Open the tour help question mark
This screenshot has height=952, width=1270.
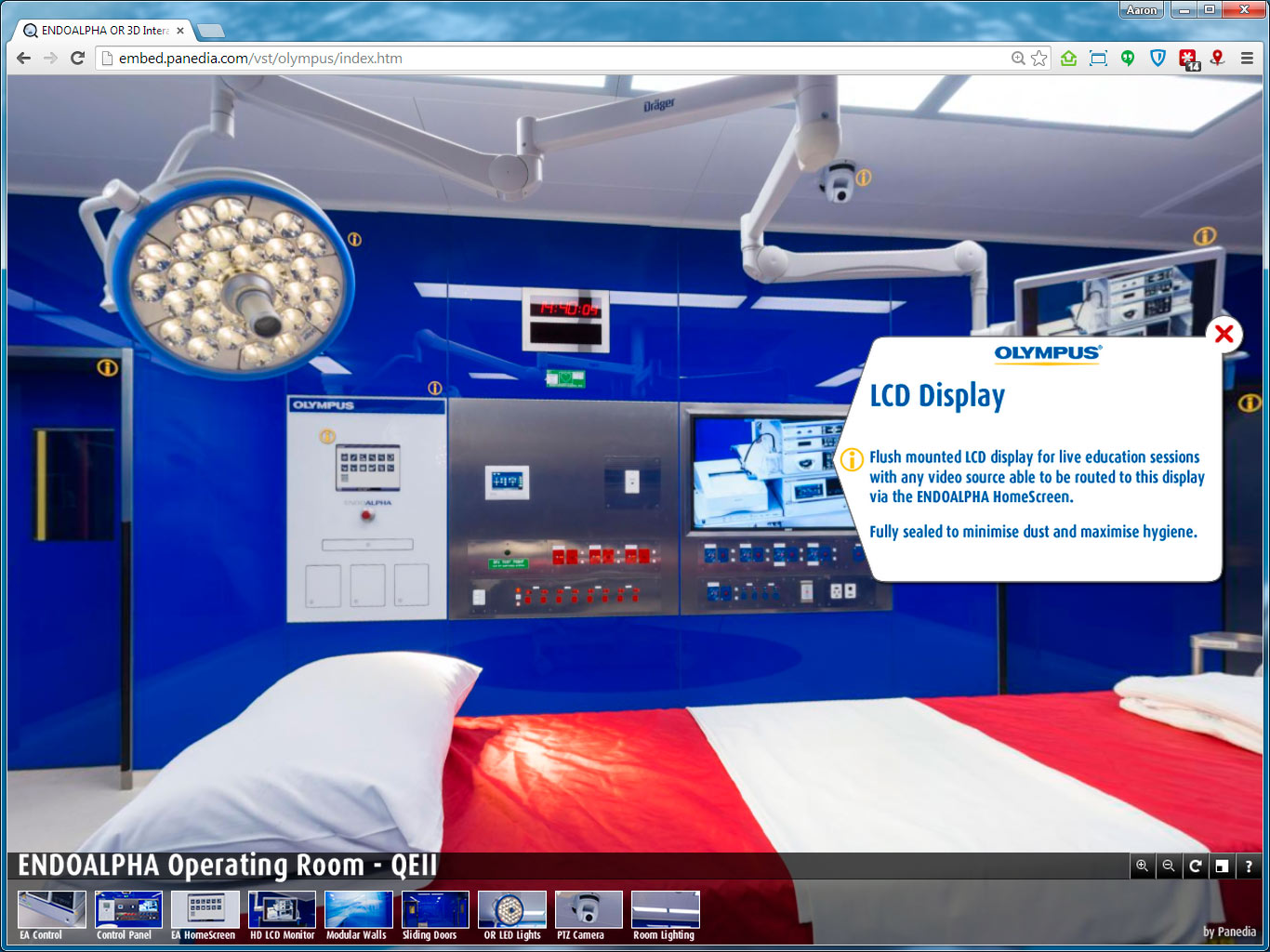[1249, 866]
